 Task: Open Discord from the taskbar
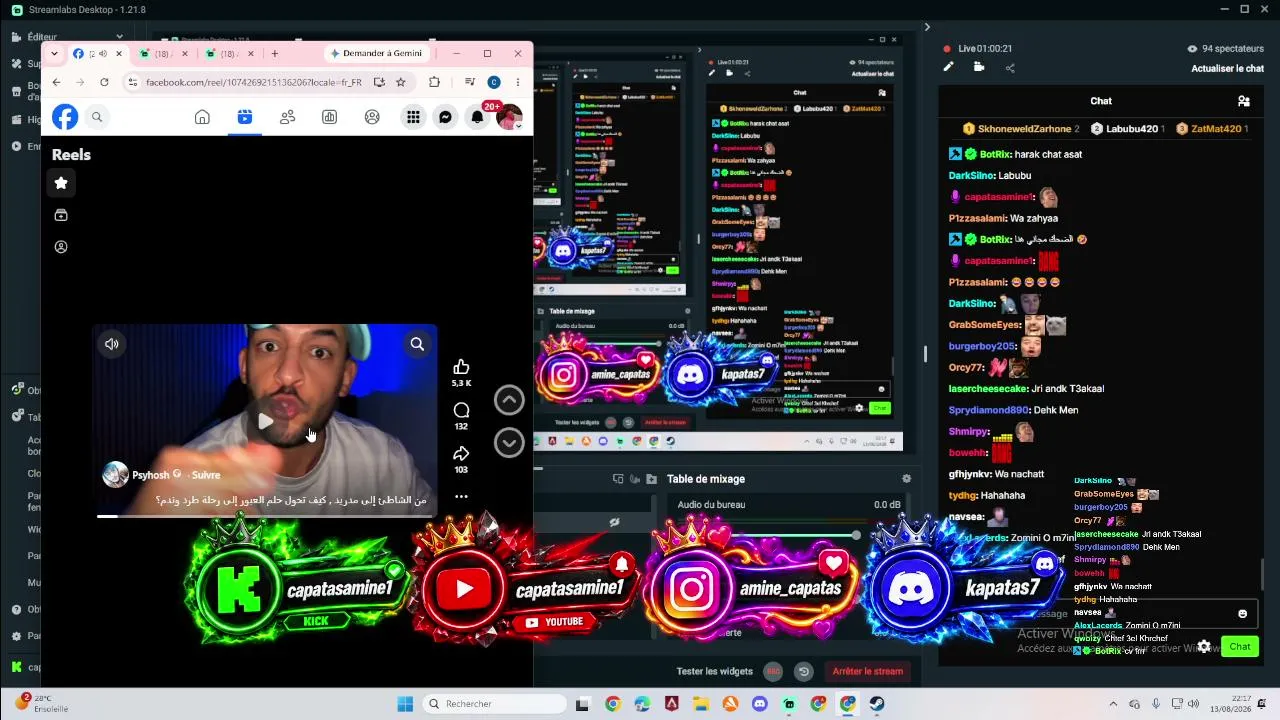759,704
